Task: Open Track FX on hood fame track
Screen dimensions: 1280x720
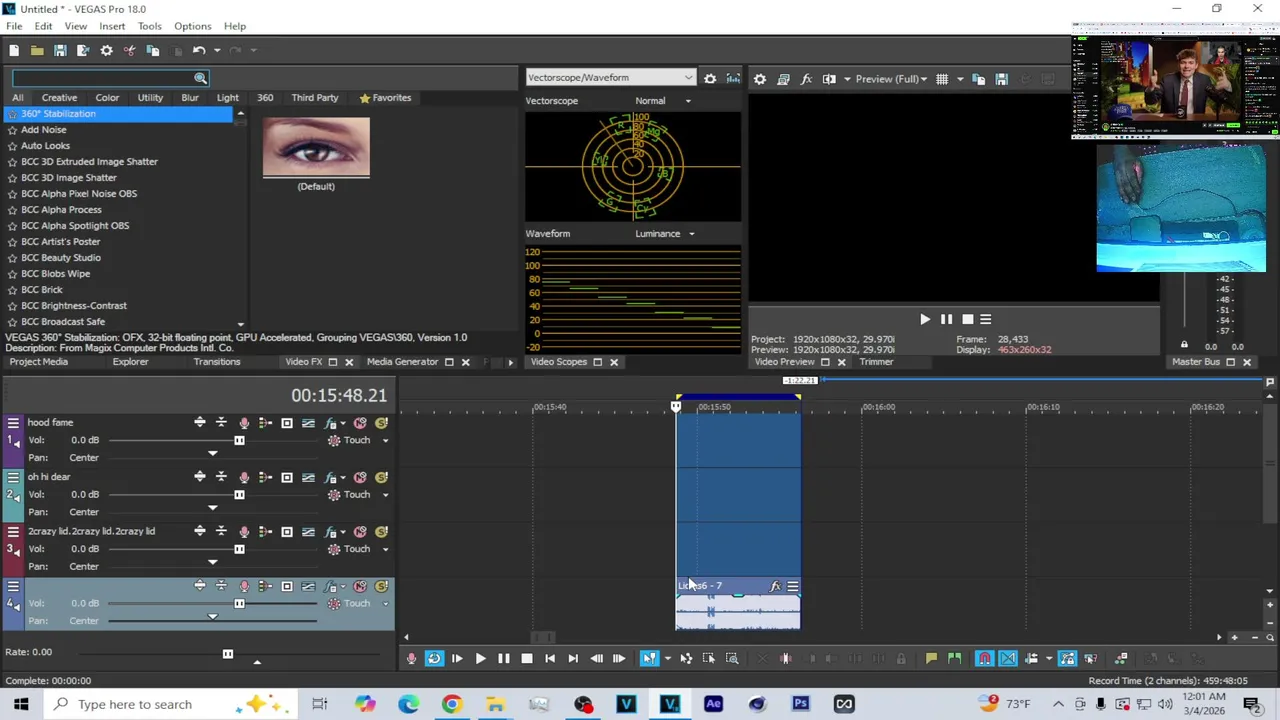Action: pos(330,423)
